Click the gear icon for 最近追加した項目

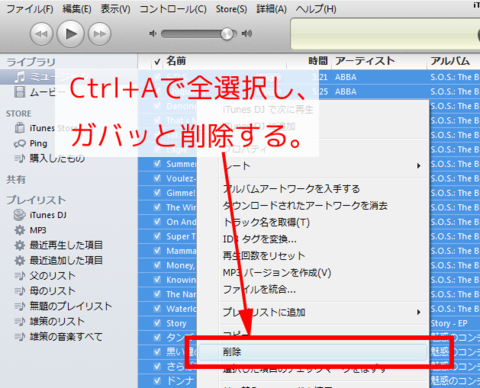coord(20,261)
